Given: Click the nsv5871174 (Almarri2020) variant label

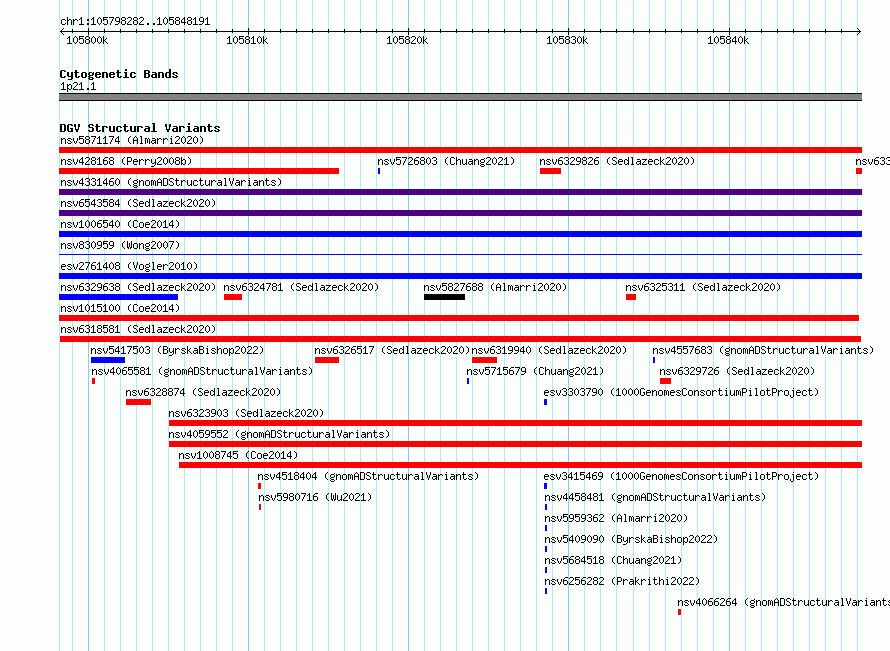Looking at the screenshot, I should tap(132, 140).
